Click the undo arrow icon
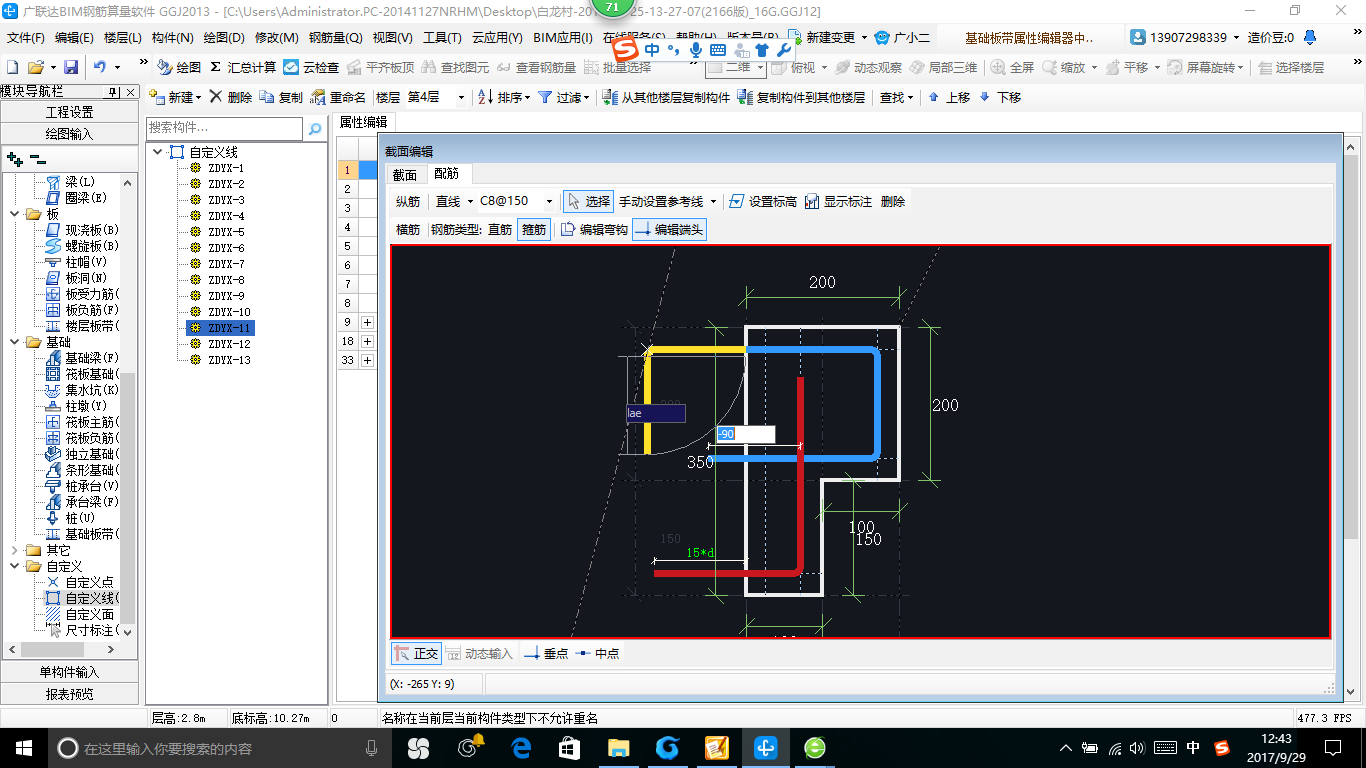Image resolution: width=1366 pixels, height=768 pixels. click(x=100, y=67)
